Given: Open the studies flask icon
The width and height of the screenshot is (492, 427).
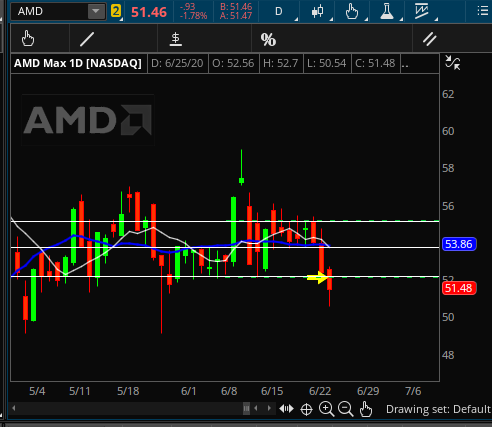Looking at the screenshot, I should 387,11.
